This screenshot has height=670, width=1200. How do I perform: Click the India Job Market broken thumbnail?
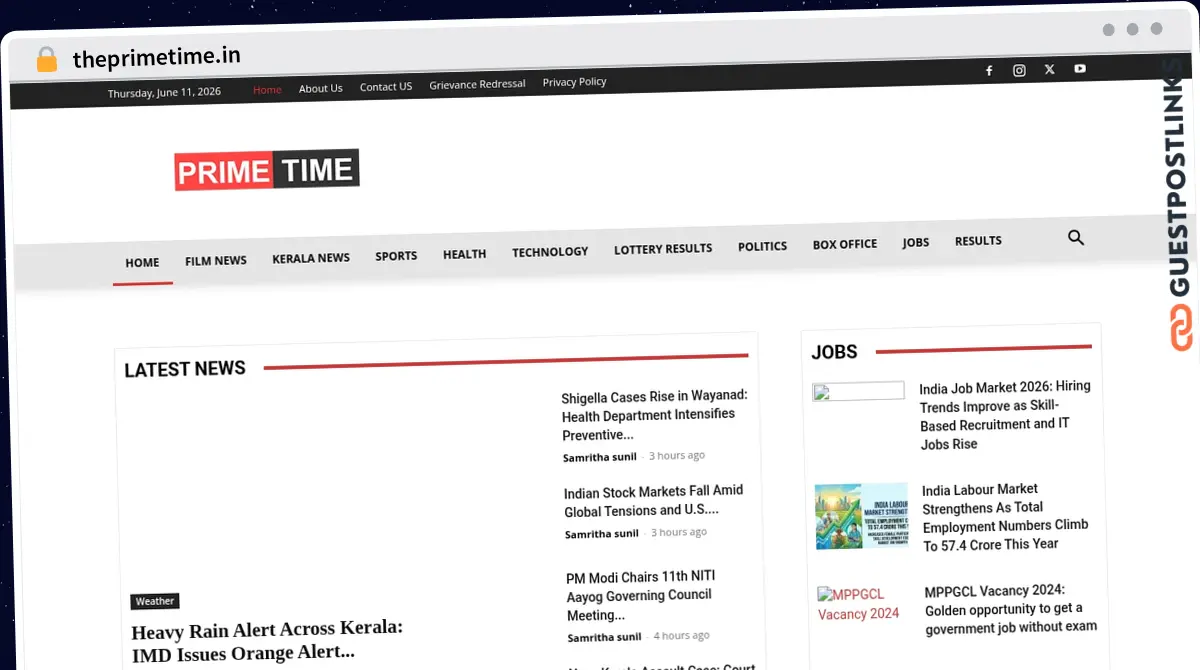(858, 392)
